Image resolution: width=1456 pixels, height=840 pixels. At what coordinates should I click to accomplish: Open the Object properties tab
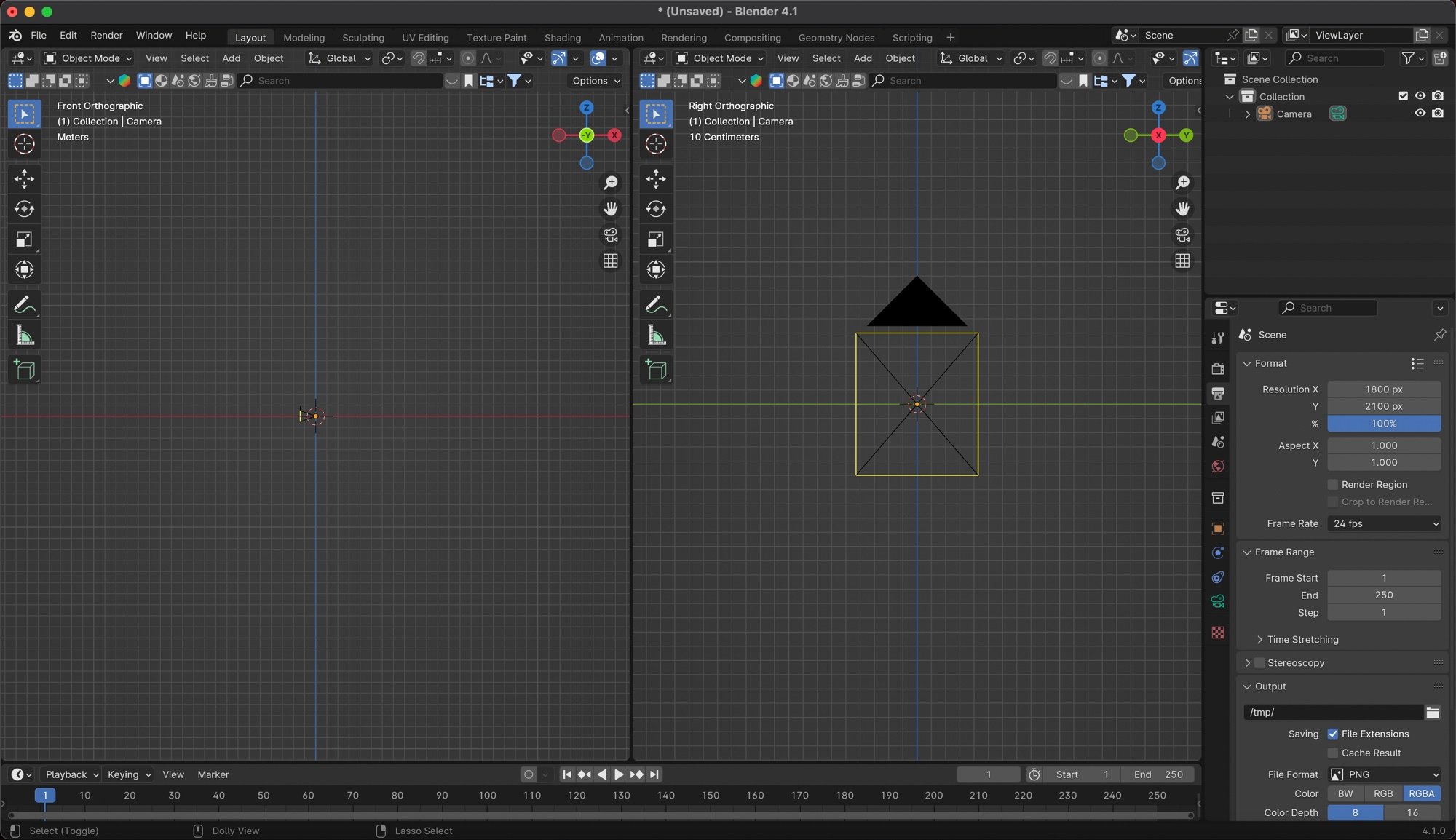click(x=1218, y=528)
